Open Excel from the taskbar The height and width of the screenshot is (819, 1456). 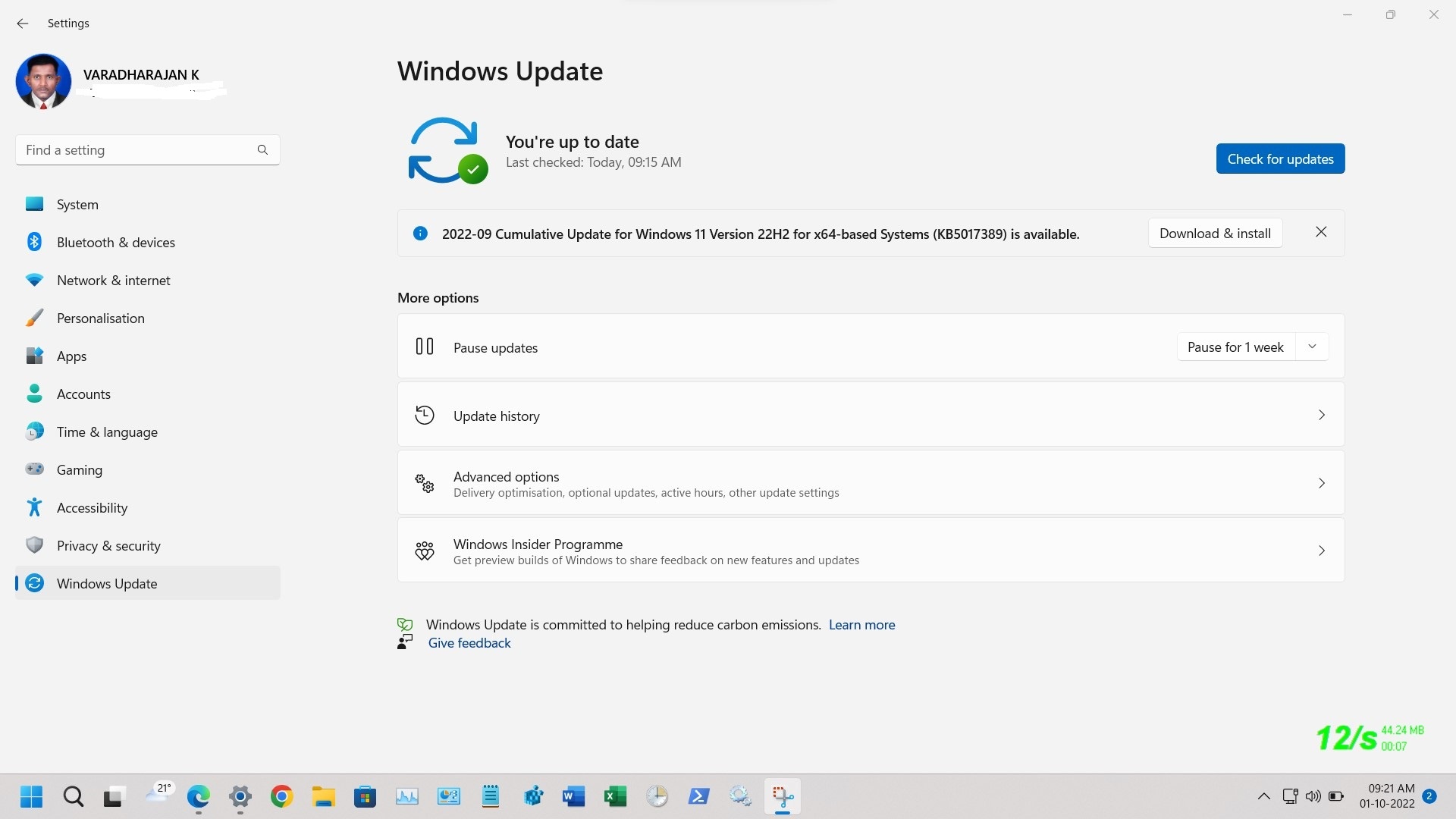coord(615,796)
